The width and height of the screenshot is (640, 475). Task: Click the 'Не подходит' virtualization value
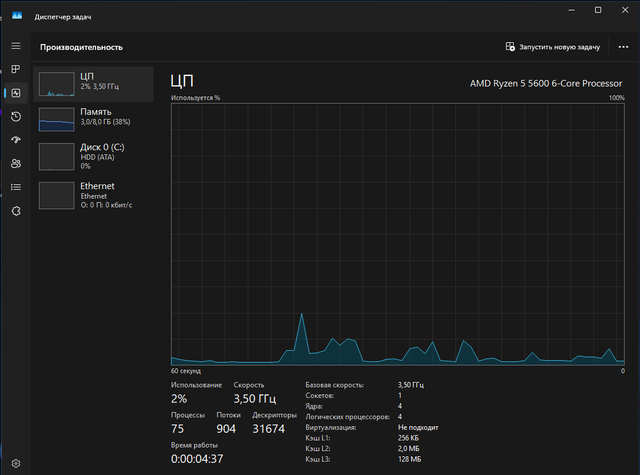(418, 427)
